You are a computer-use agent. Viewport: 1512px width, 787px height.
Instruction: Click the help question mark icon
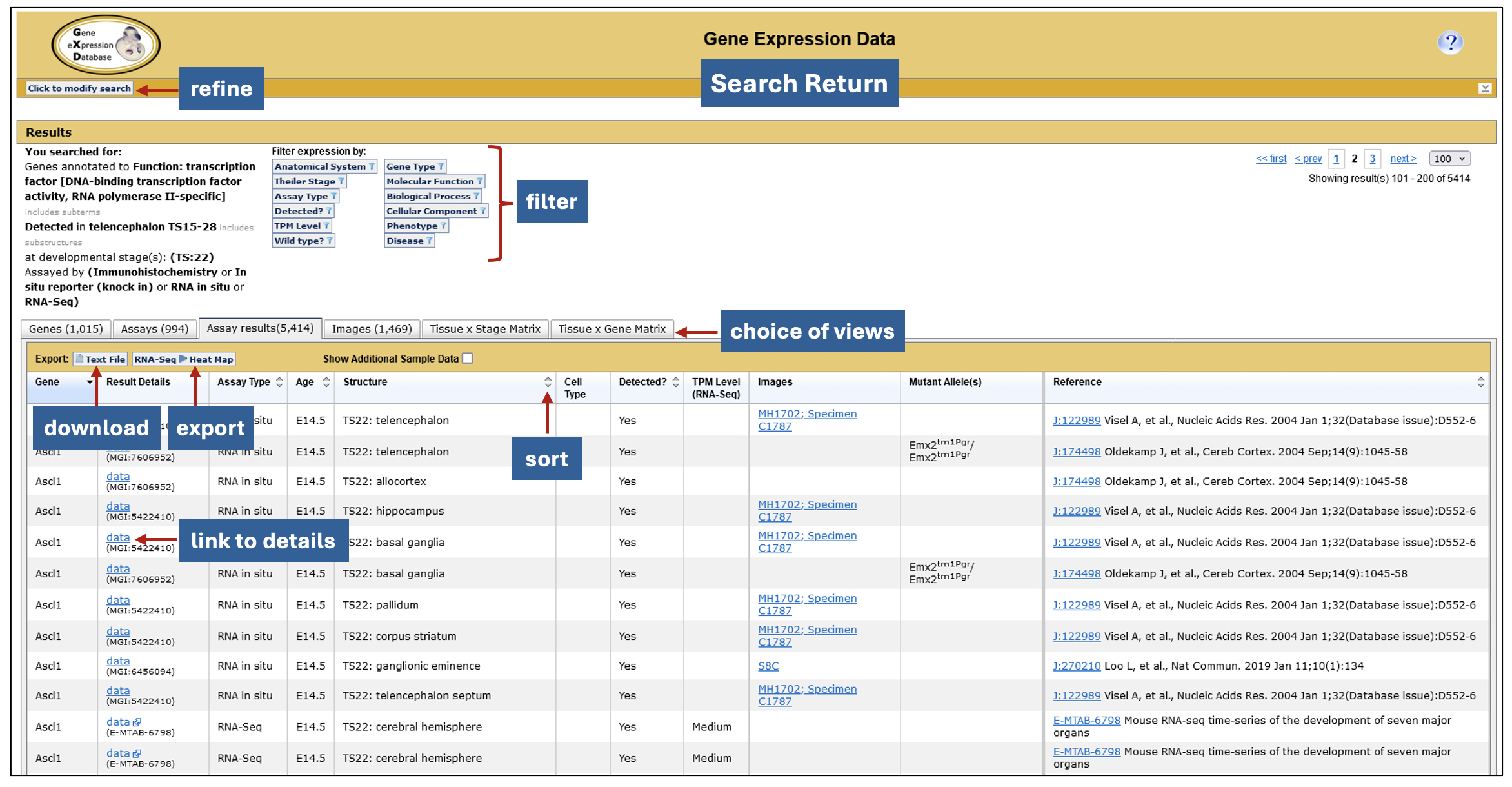(1449, 43)
